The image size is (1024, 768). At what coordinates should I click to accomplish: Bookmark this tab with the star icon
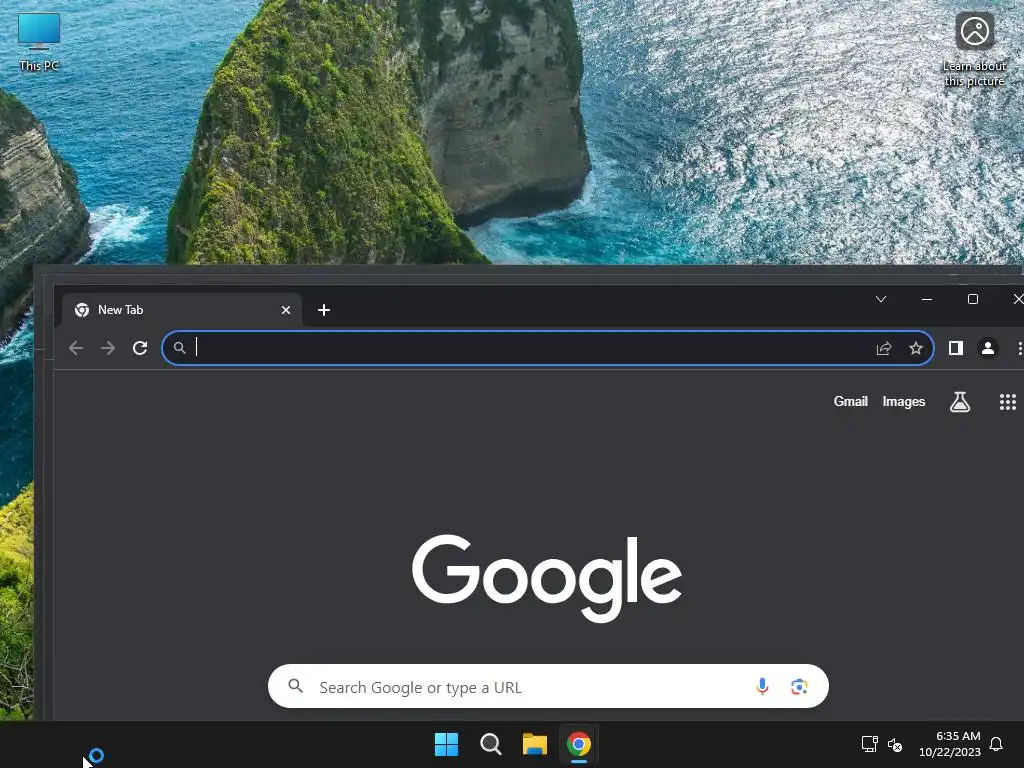(916, 348)
